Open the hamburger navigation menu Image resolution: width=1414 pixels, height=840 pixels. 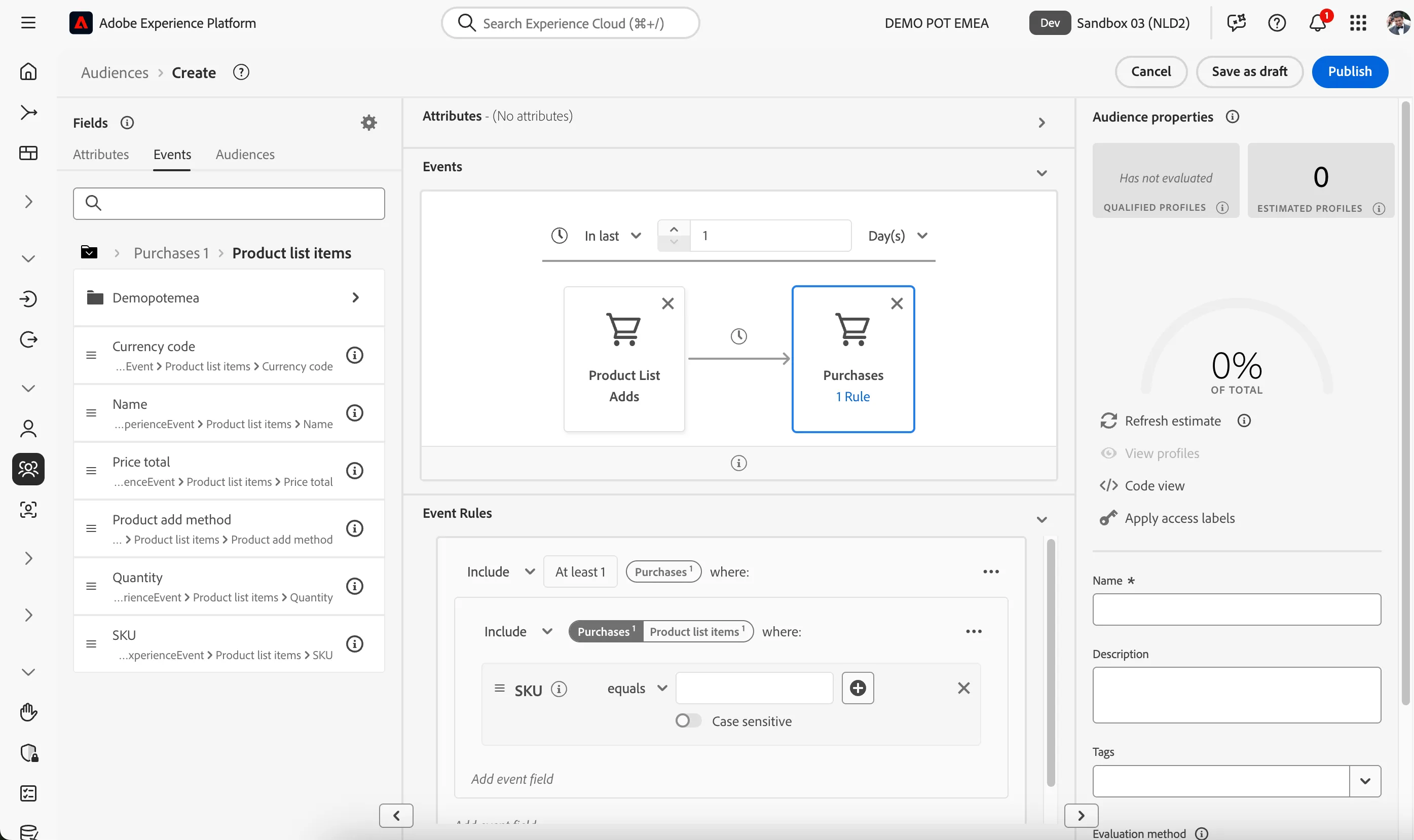(28, 23)
